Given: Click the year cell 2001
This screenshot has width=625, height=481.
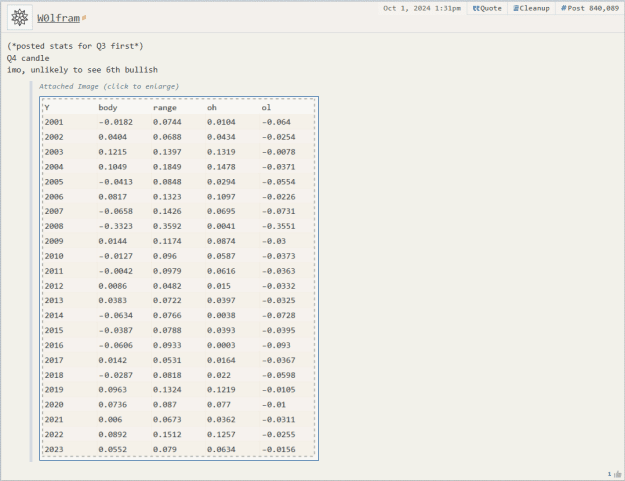Looking at the screenshot, I should click(54, 122).
